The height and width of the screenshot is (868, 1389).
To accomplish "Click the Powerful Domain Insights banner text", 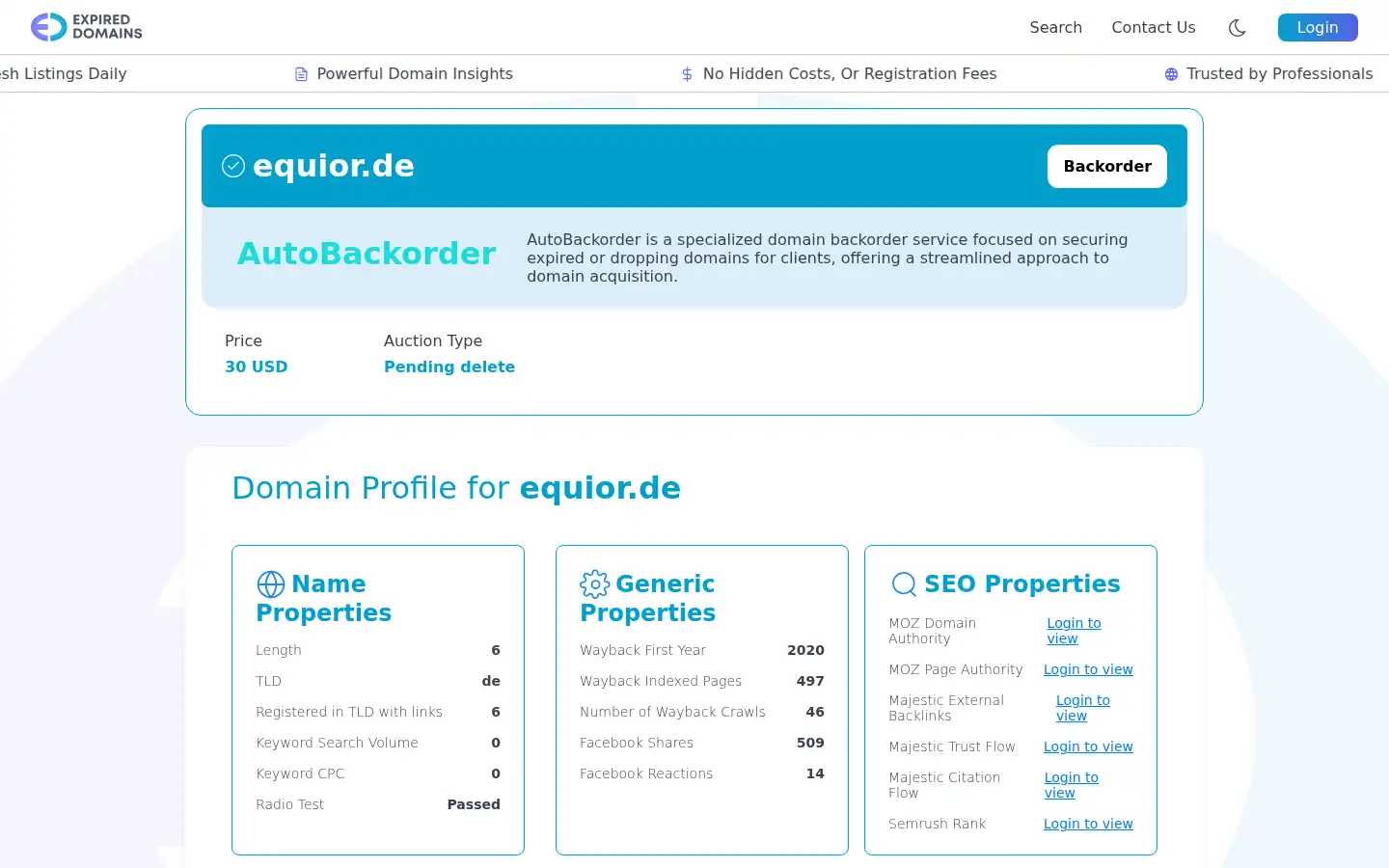I will click(x=415, y=74).
